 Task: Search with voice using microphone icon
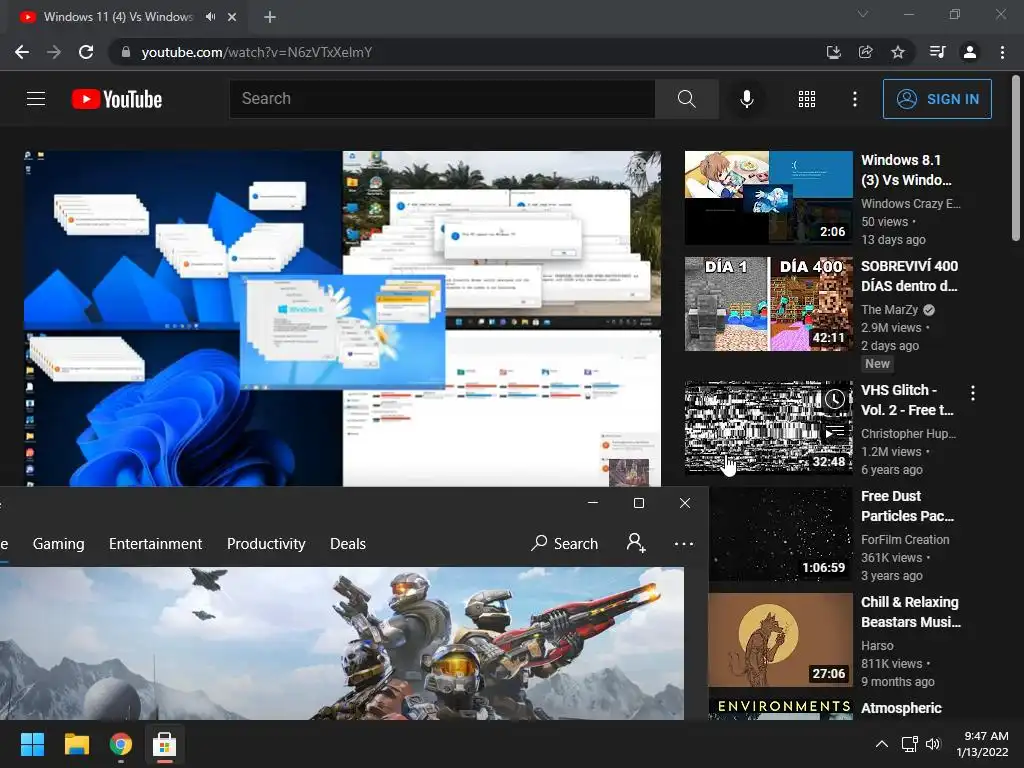tap(747, 99)
